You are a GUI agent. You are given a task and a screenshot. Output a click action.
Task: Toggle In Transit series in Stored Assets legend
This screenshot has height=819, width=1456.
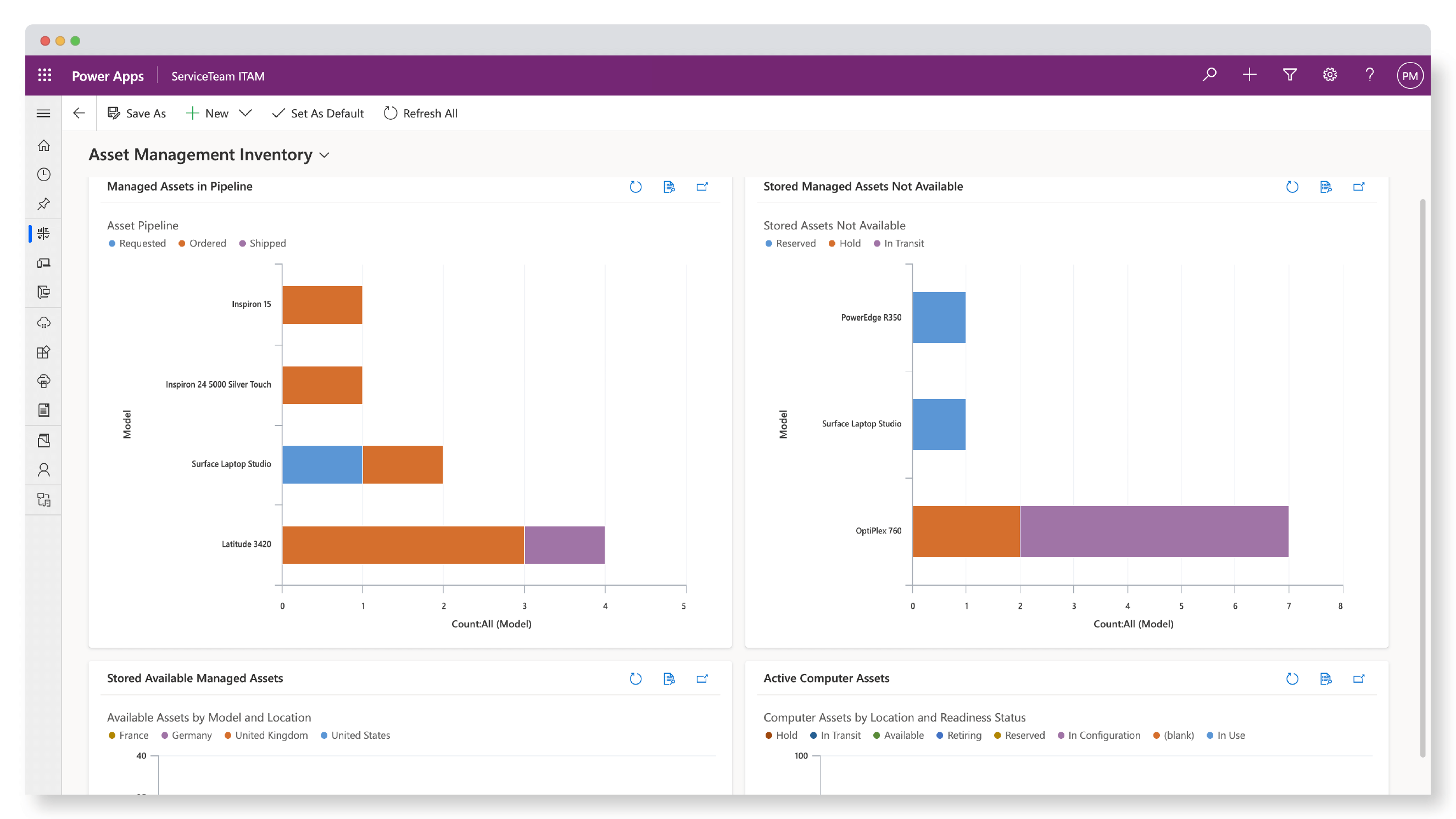coord(899,243)
